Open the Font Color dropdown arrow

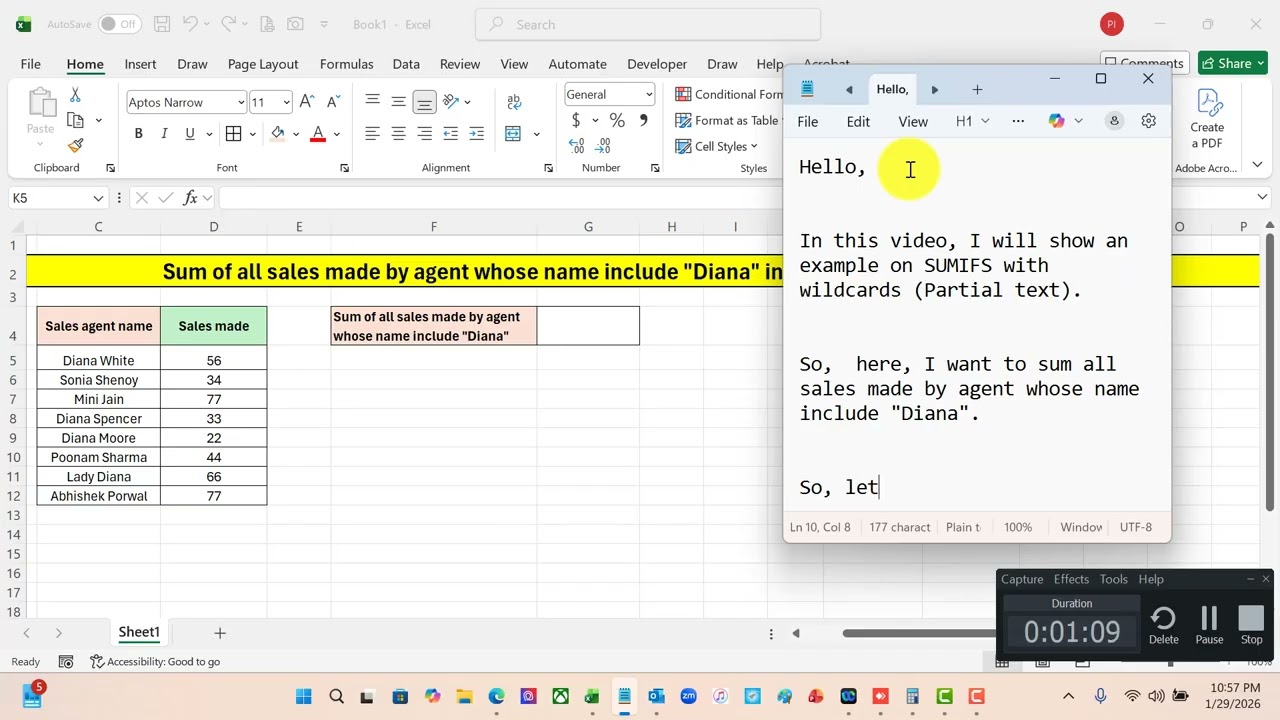337,134
